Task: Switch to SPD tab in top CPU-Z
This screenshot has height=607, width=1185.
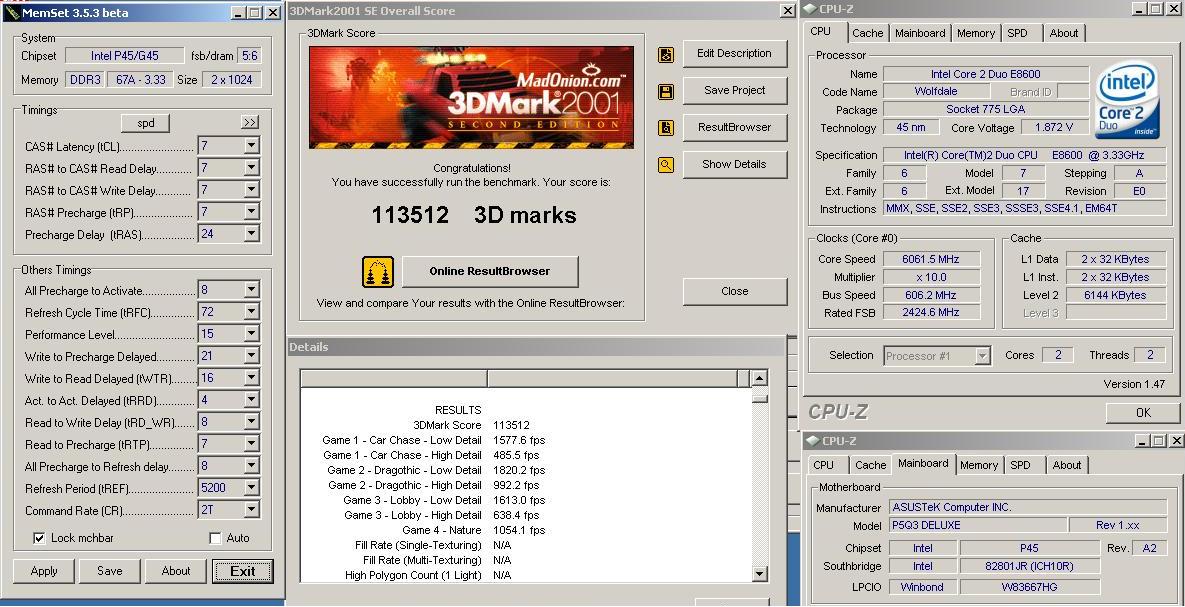Action: click(x=1018, y=33)
